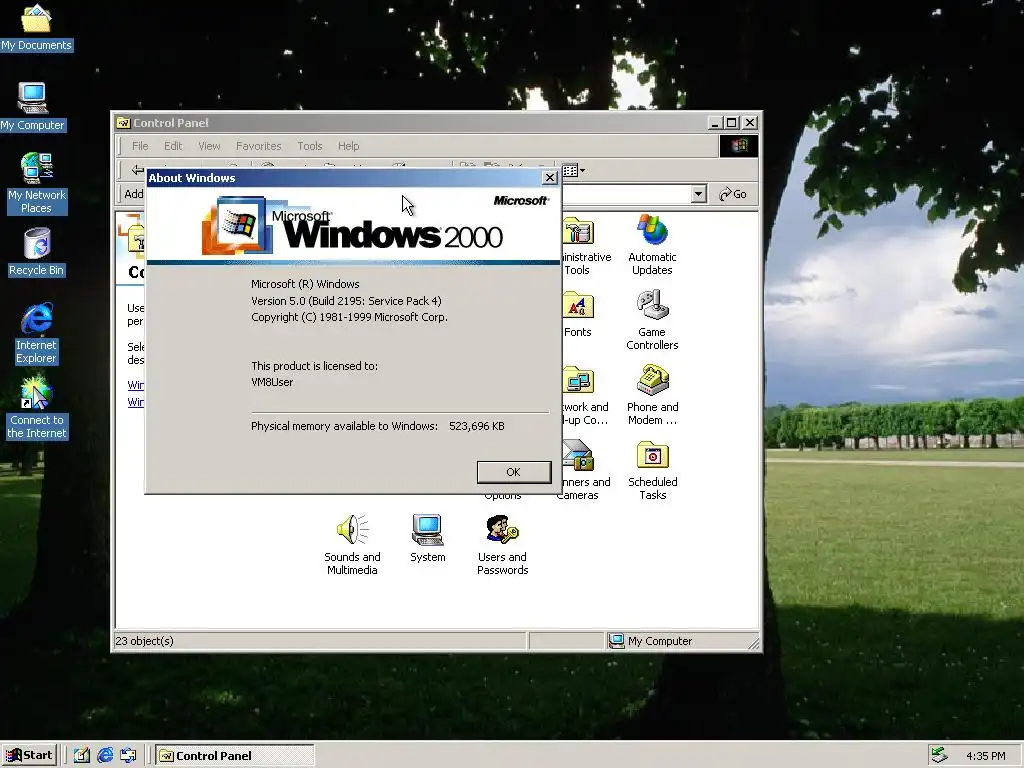Open the Tools menu

(310, 146)
